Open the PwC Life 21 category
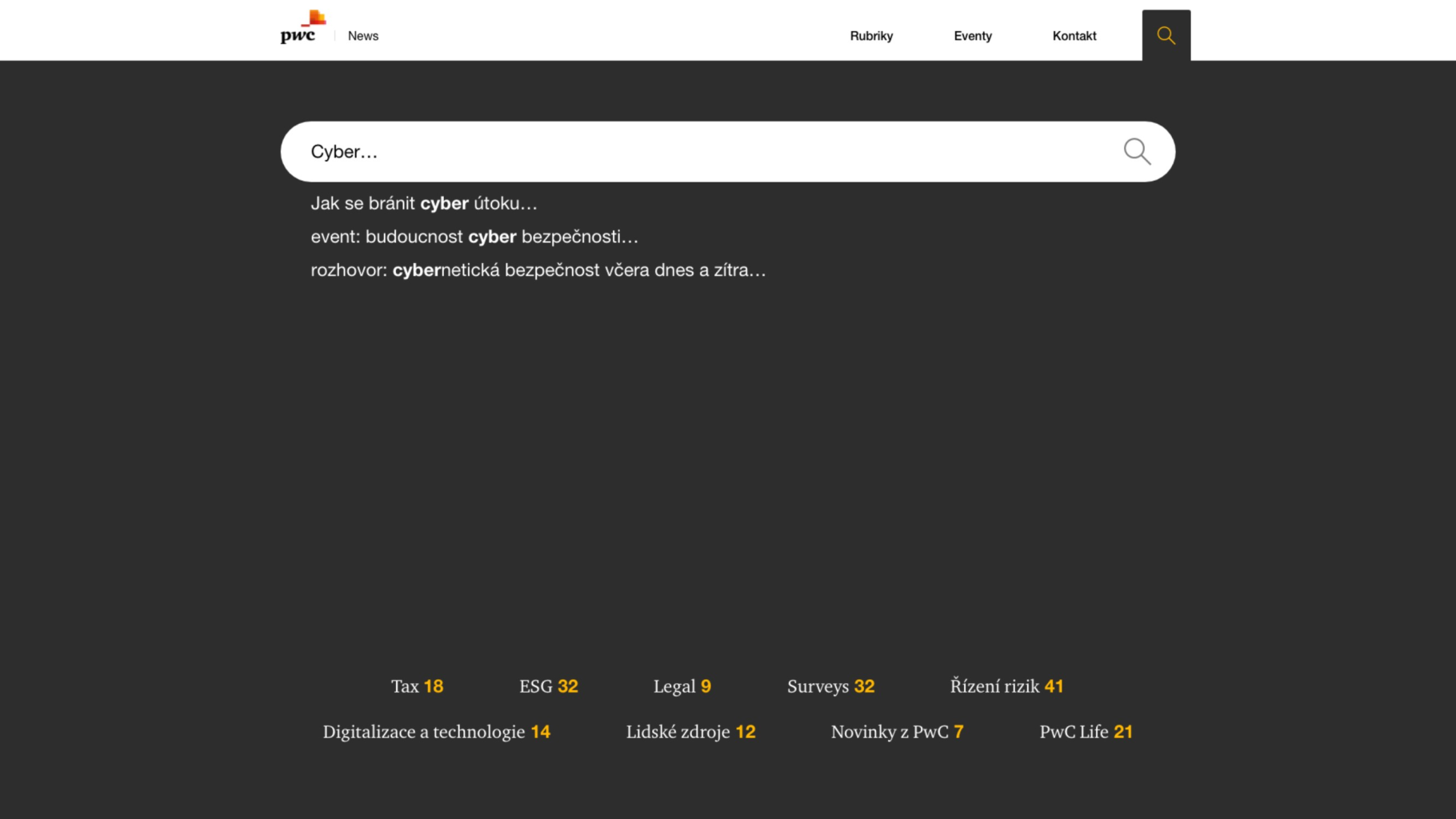This screenshot has width=1456, height=819. coord(1086,732)
